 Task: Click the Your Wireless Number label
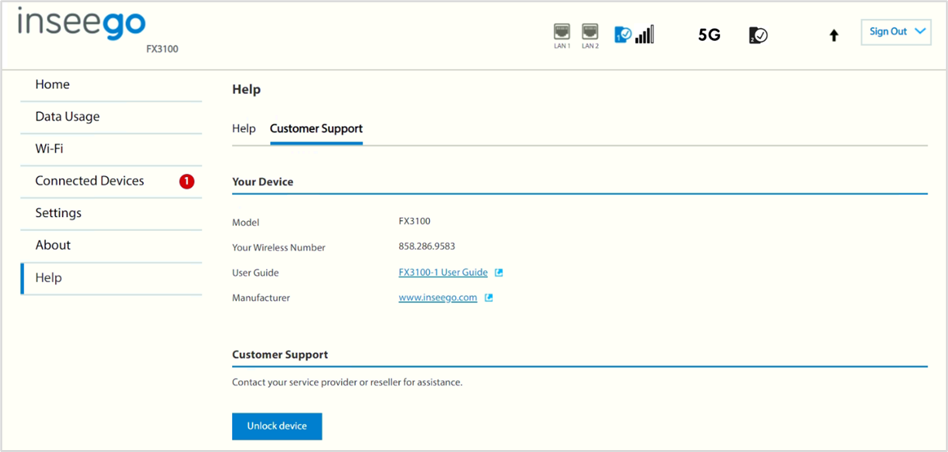click(279, 248)
